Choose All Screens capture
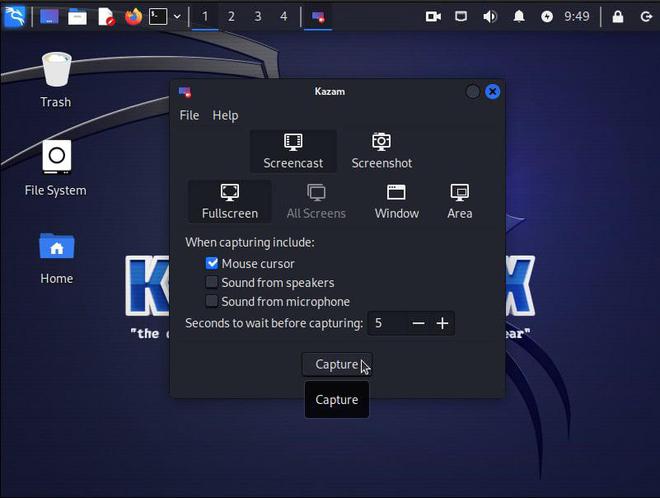 pyautogui.click(x=316, y=202)
